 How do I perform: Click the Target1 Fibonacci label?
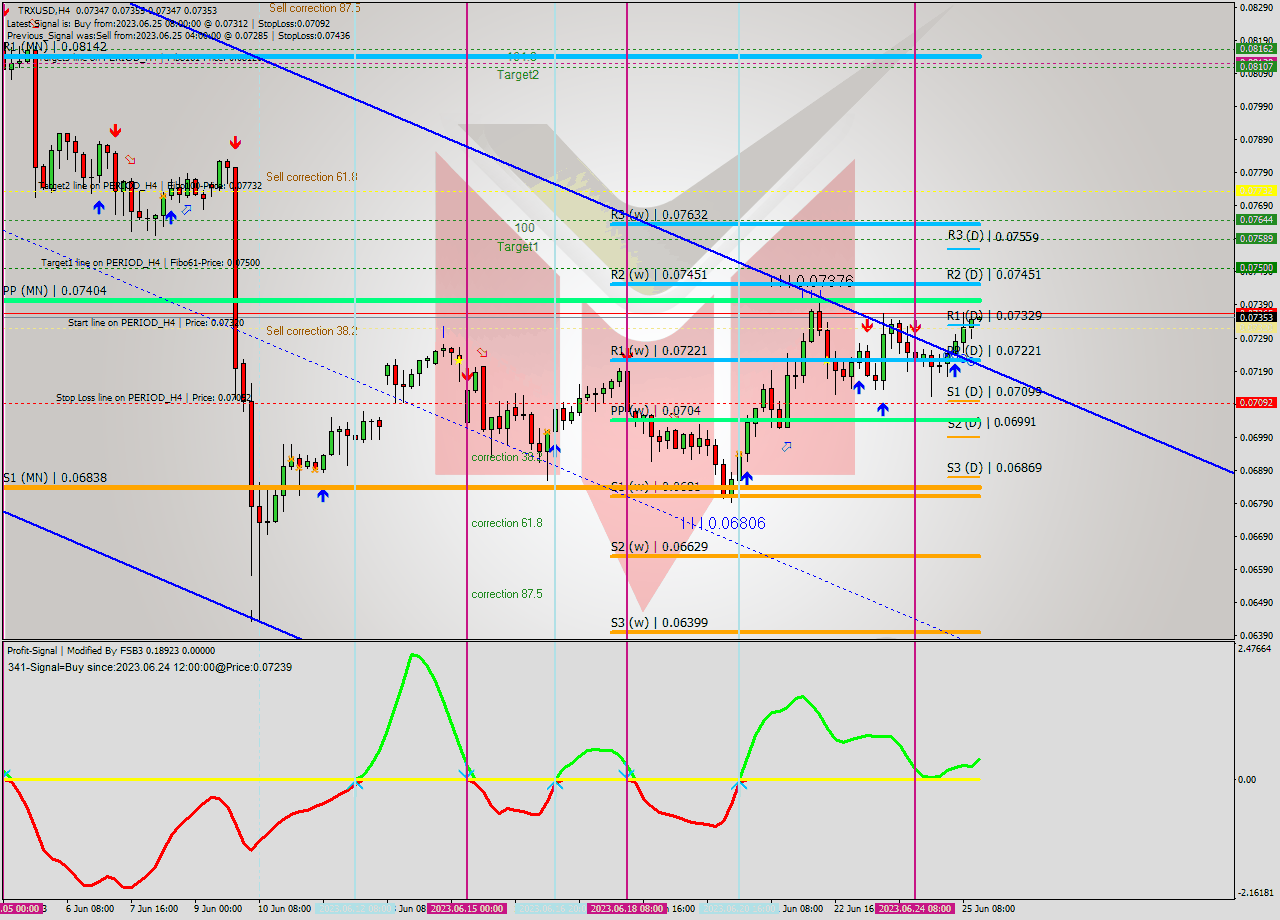click(x=518, y=247)
